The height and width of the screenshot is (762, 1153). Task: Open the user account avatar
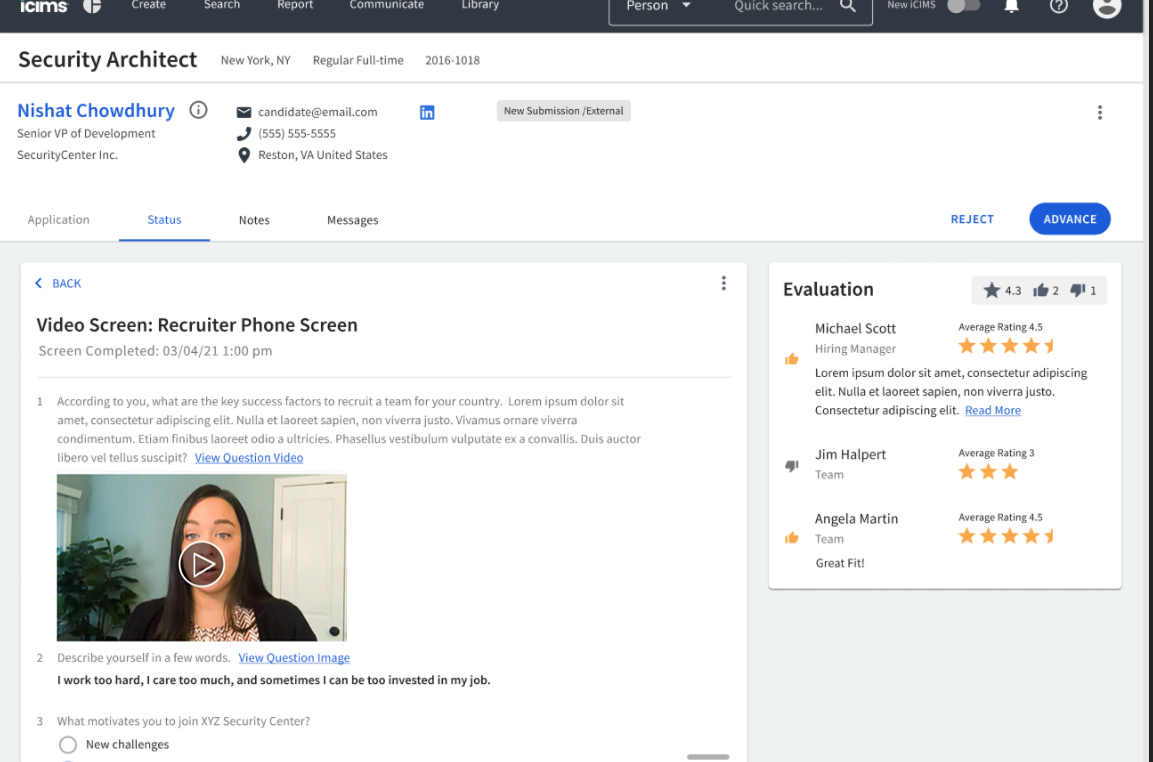tap(1107, 6)
